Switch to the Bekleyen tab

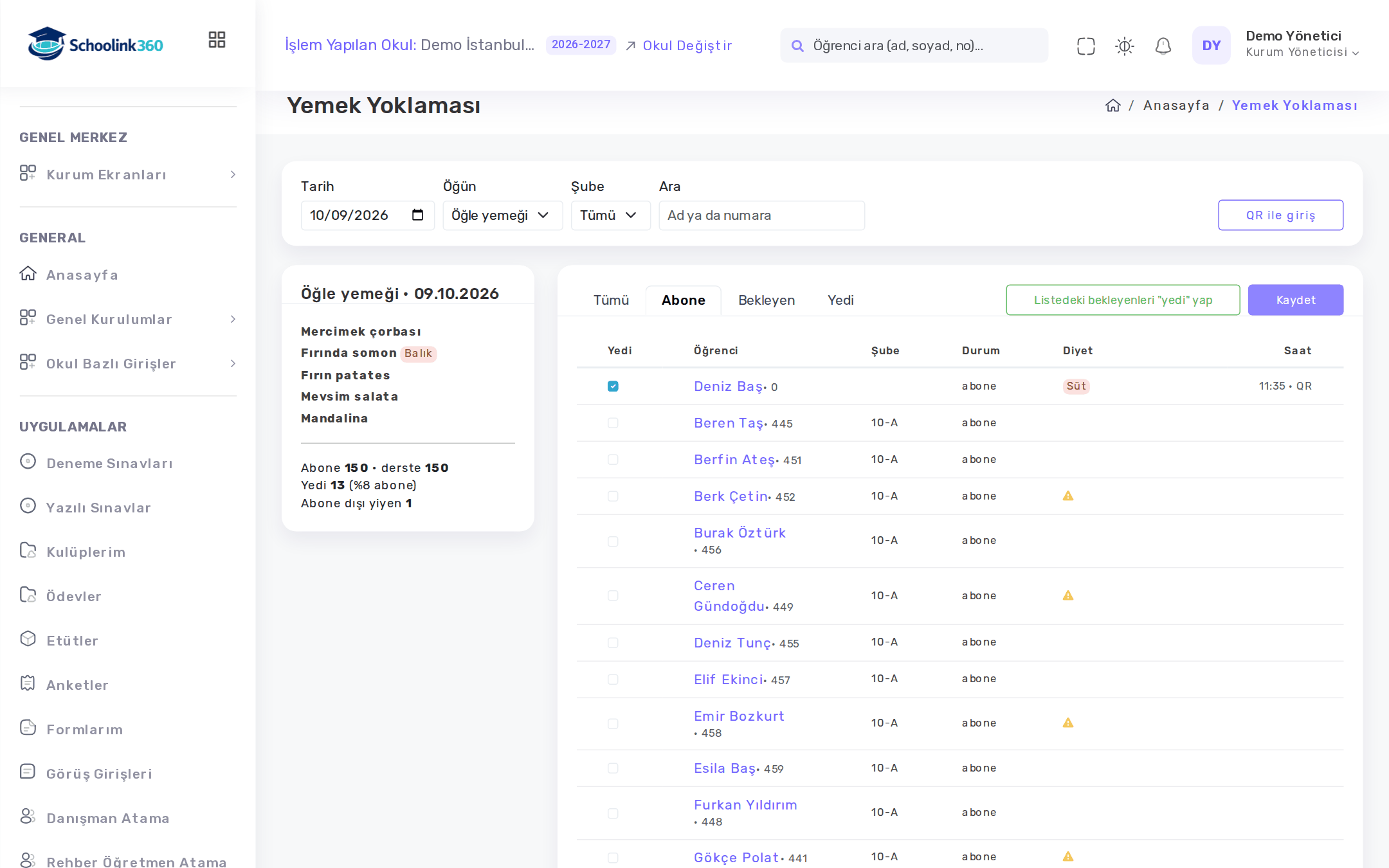(767, 300)
